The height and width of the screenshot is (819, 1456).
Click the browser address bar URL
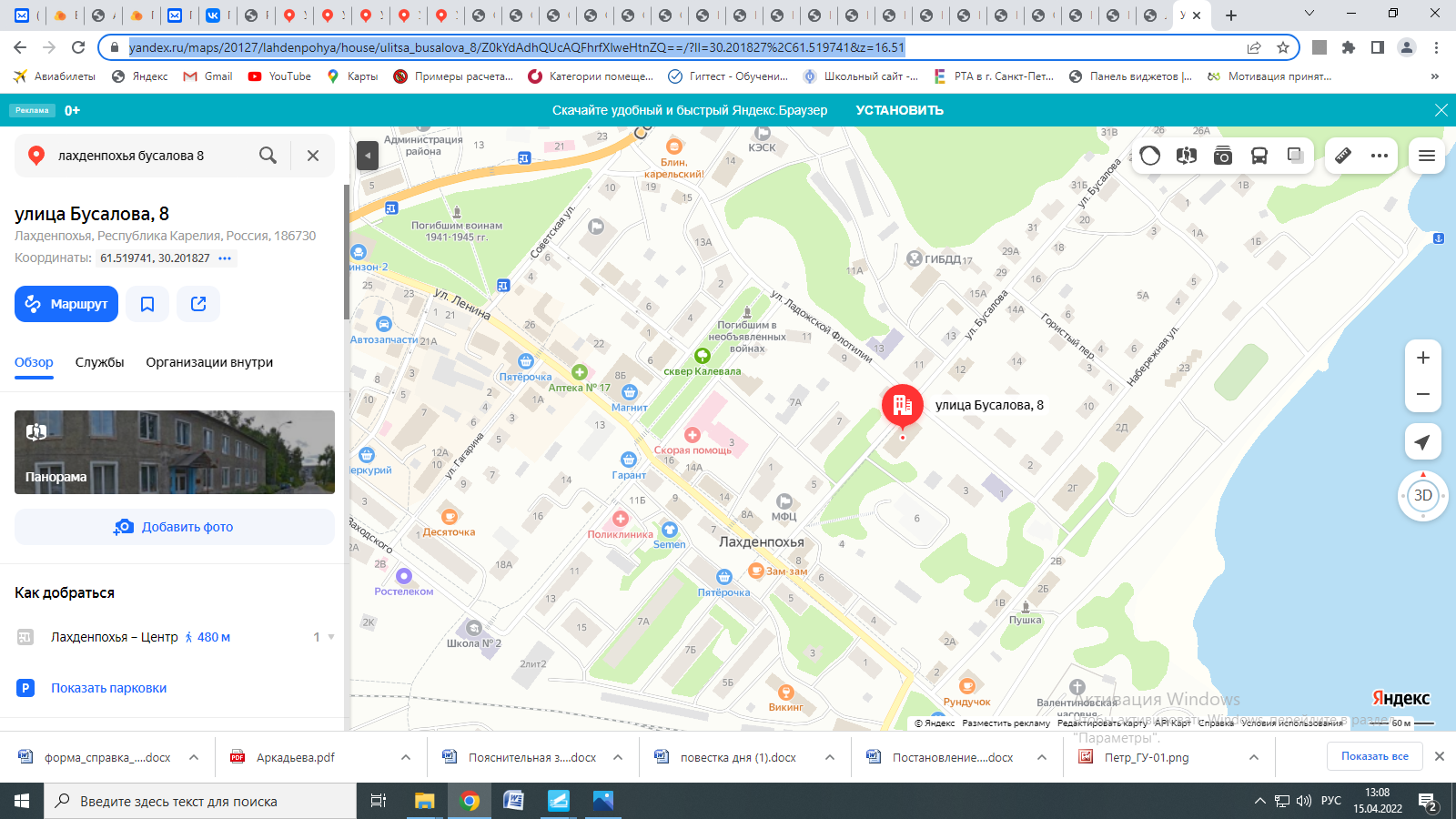click(x=517, y=47)
